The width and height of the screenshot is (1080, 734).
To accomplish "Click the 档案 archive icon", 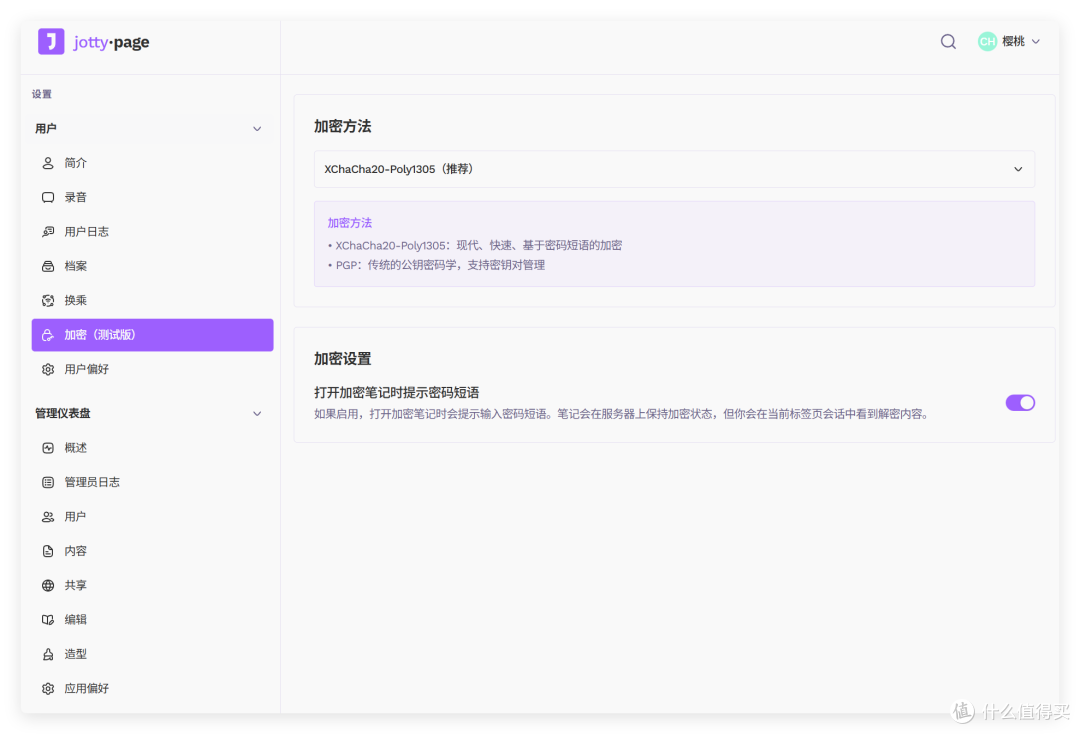I will click(x=48, y=266).
